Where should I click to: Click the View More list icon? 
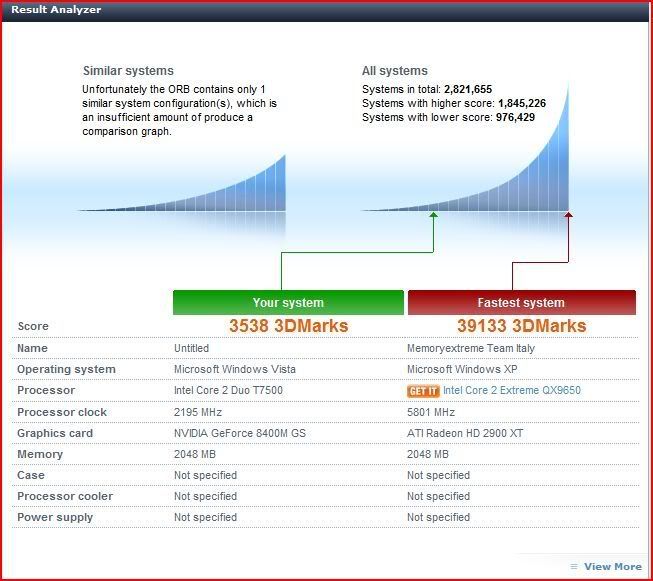click(x=574, y=566)
